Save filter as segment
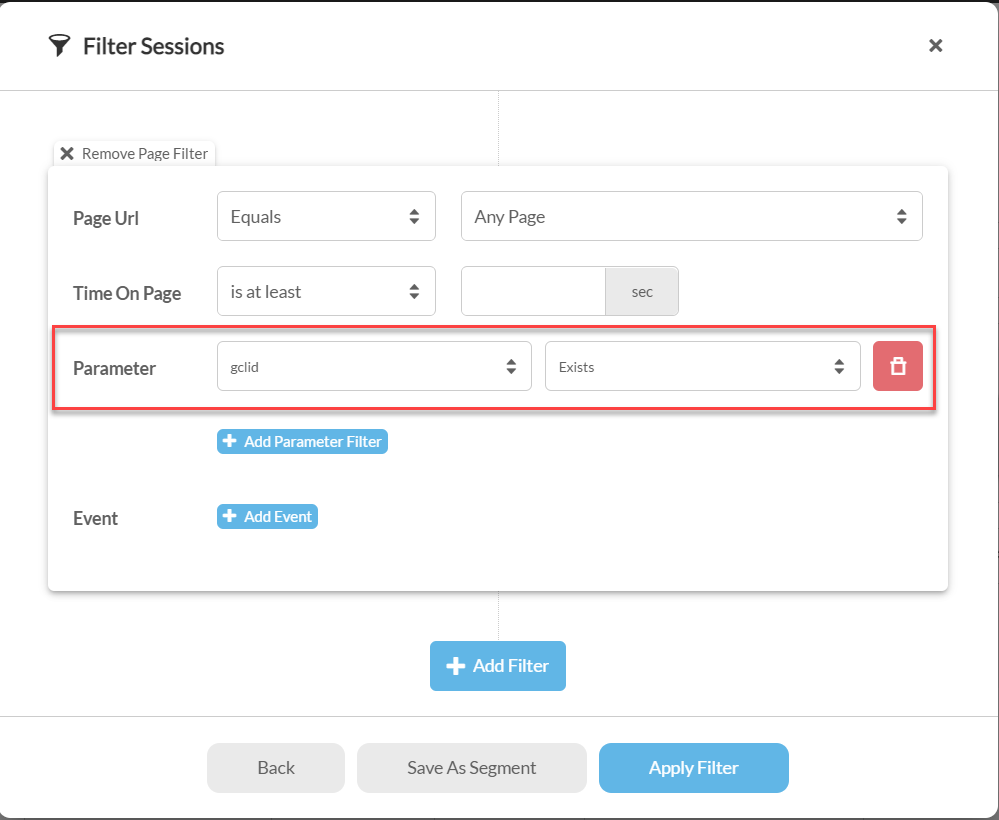 [471, 768]
